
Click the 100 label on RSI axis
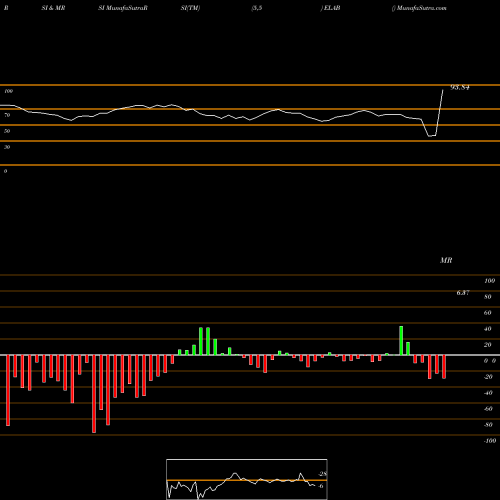pyautogui.click(x=8, y=91)
